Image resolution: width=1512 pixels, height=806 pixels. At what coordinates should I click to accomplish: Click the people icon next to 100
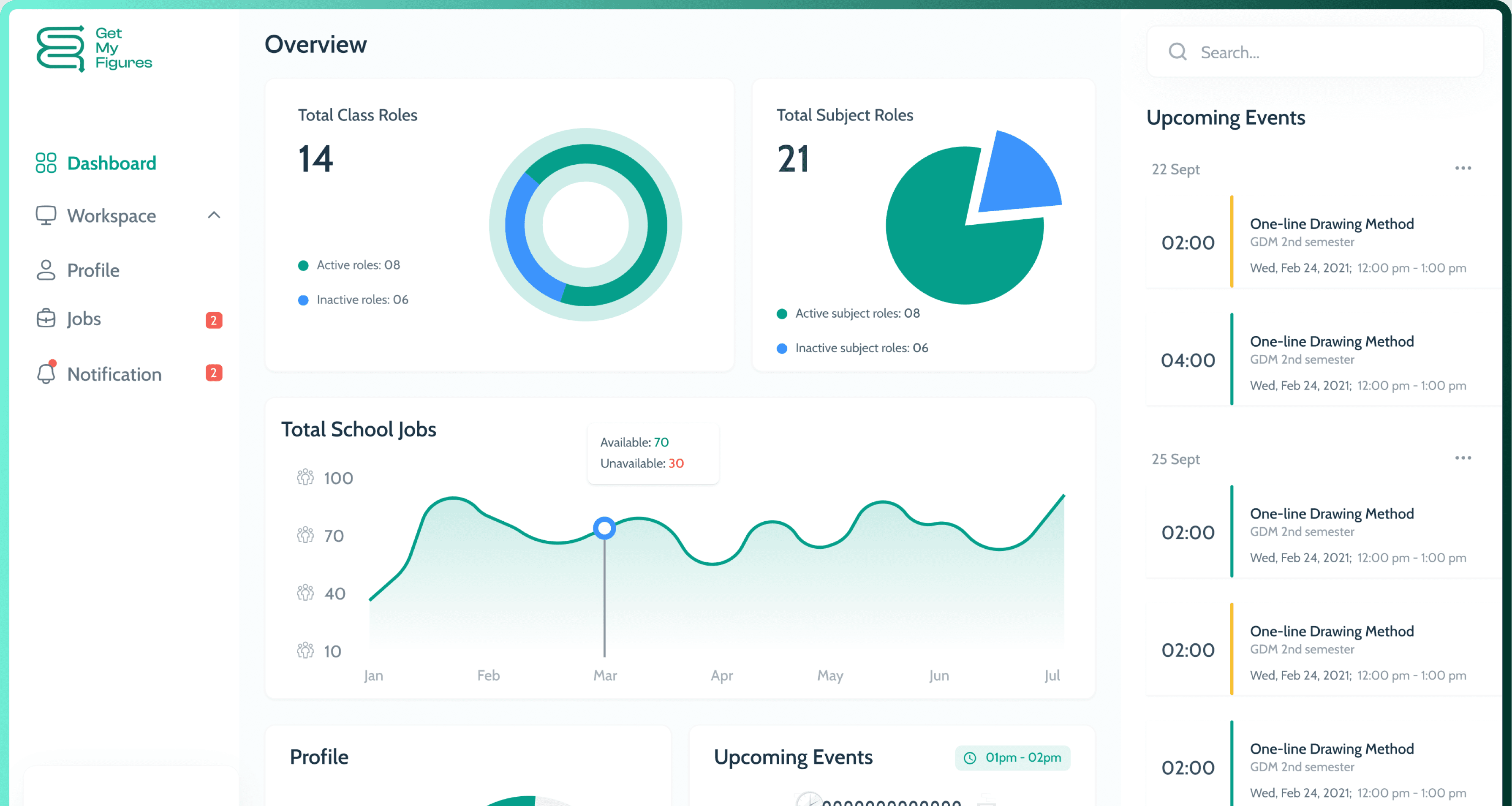point(305,477)
